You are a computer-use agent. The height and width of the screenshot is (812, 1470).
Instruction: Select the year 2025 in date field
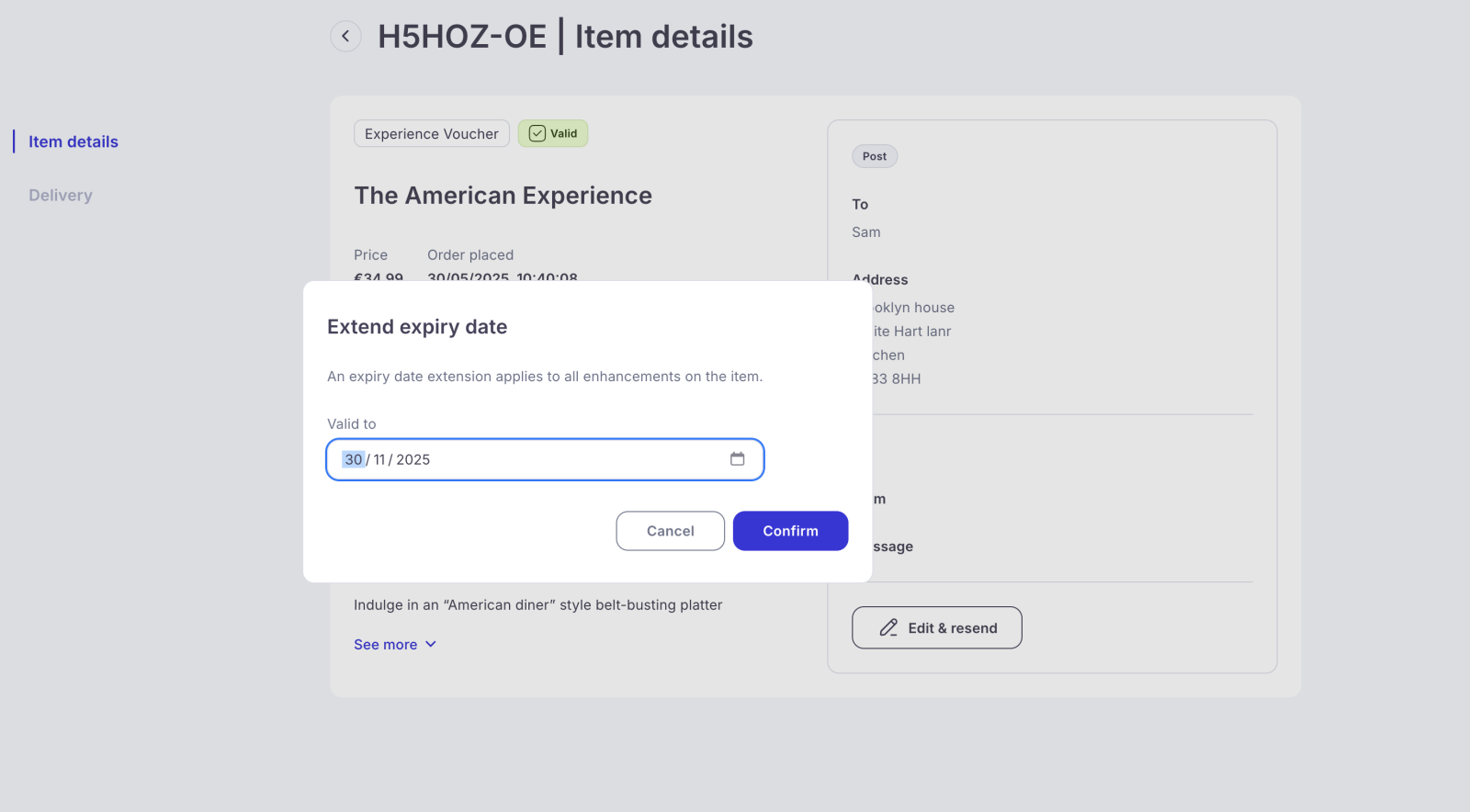[x=413, y=460]
